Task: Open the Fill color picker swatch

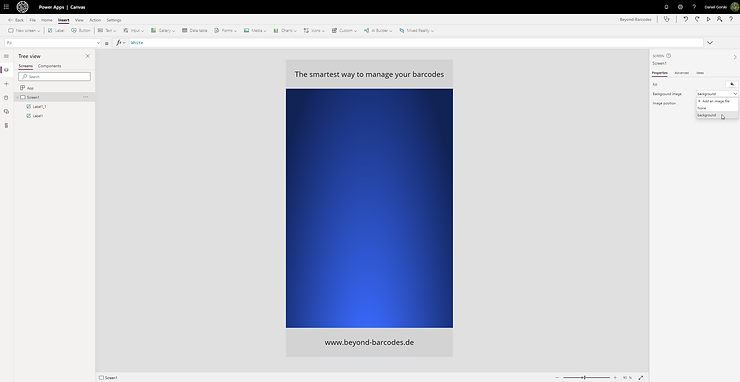Action: click(x=732, y=84)
